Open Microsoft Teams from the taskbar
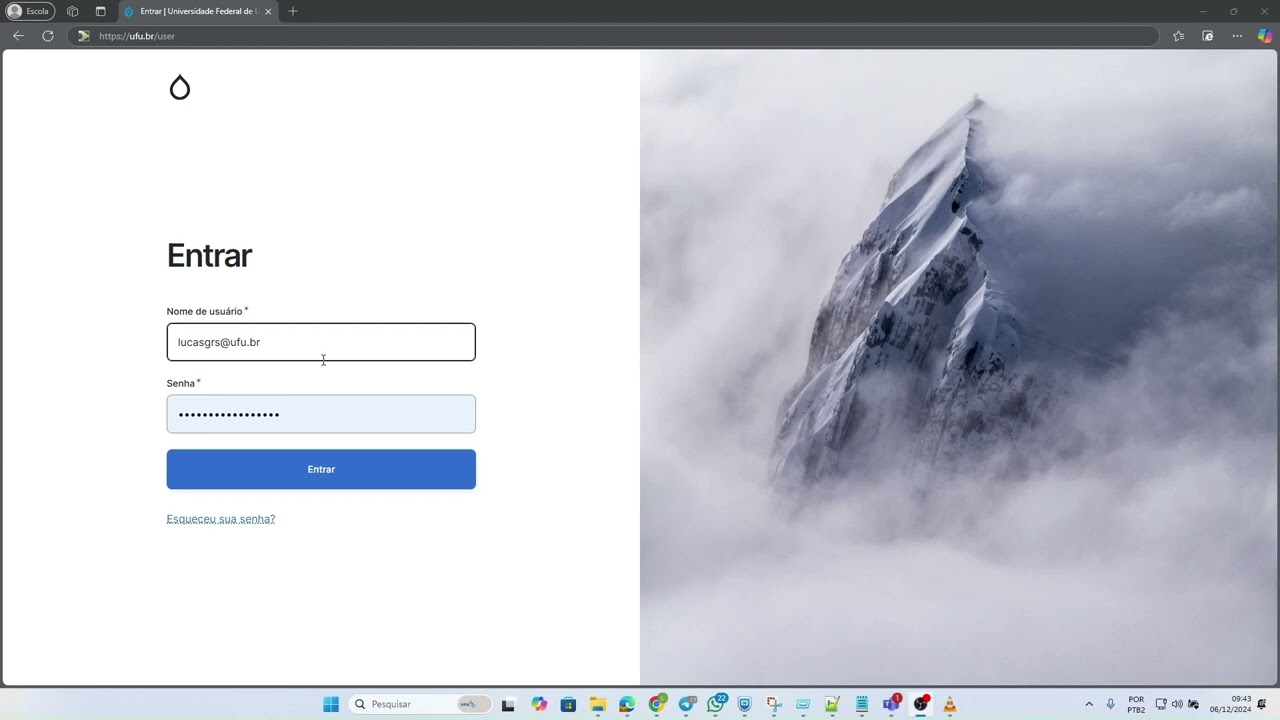This screenshot has width=1280, height=720. tap(891, 704)
